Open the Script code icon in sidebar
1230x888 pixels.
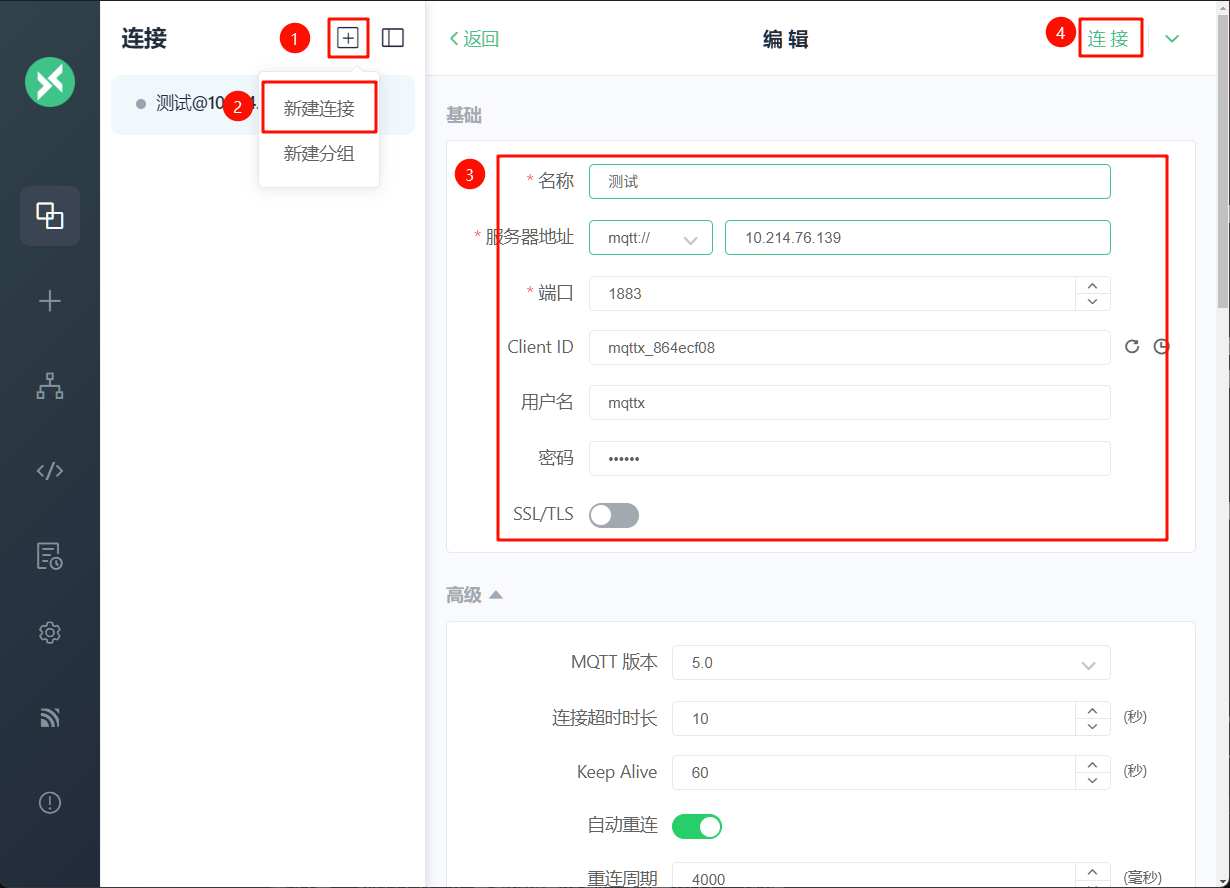click(50, 471)
